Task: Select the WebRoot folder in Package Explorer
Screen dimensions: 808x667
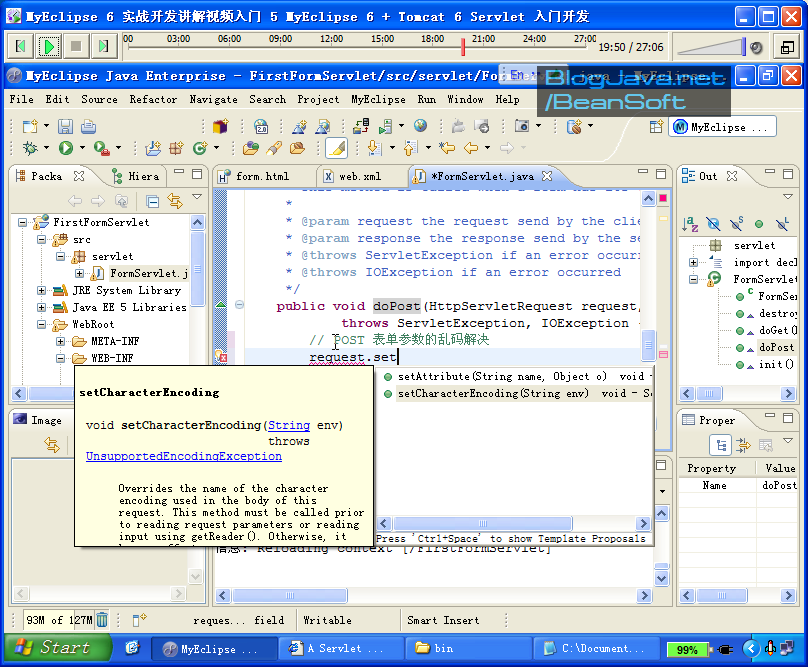Action: [93, 325]
